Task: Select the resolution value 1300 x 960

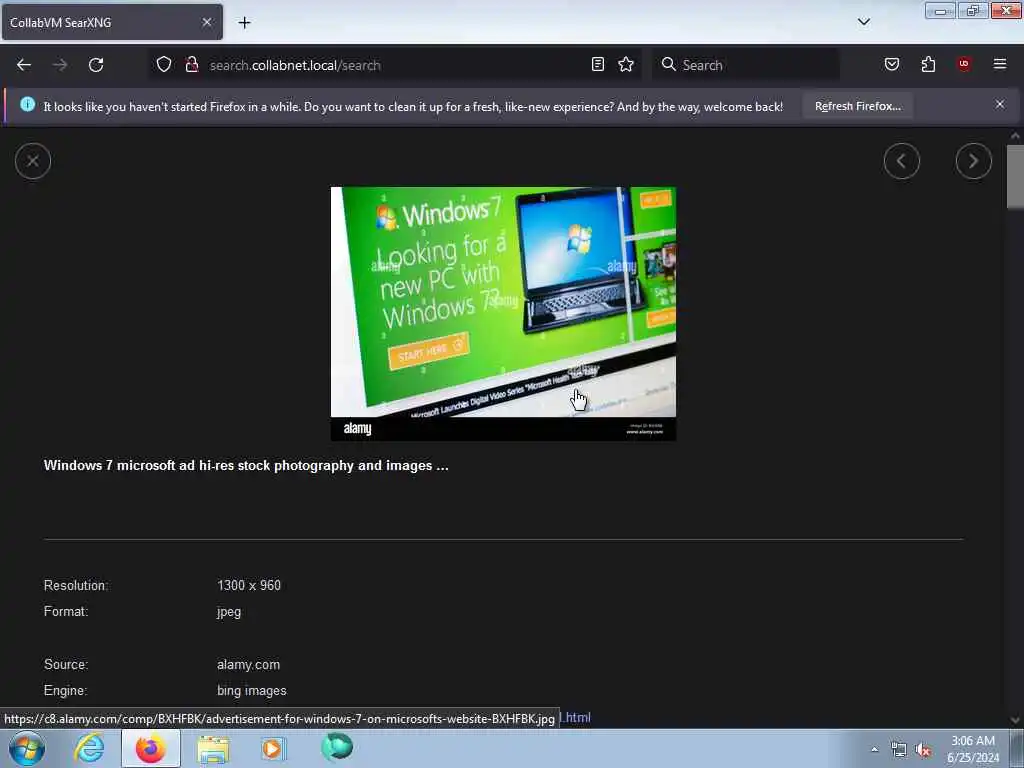Action: (249, 585)
